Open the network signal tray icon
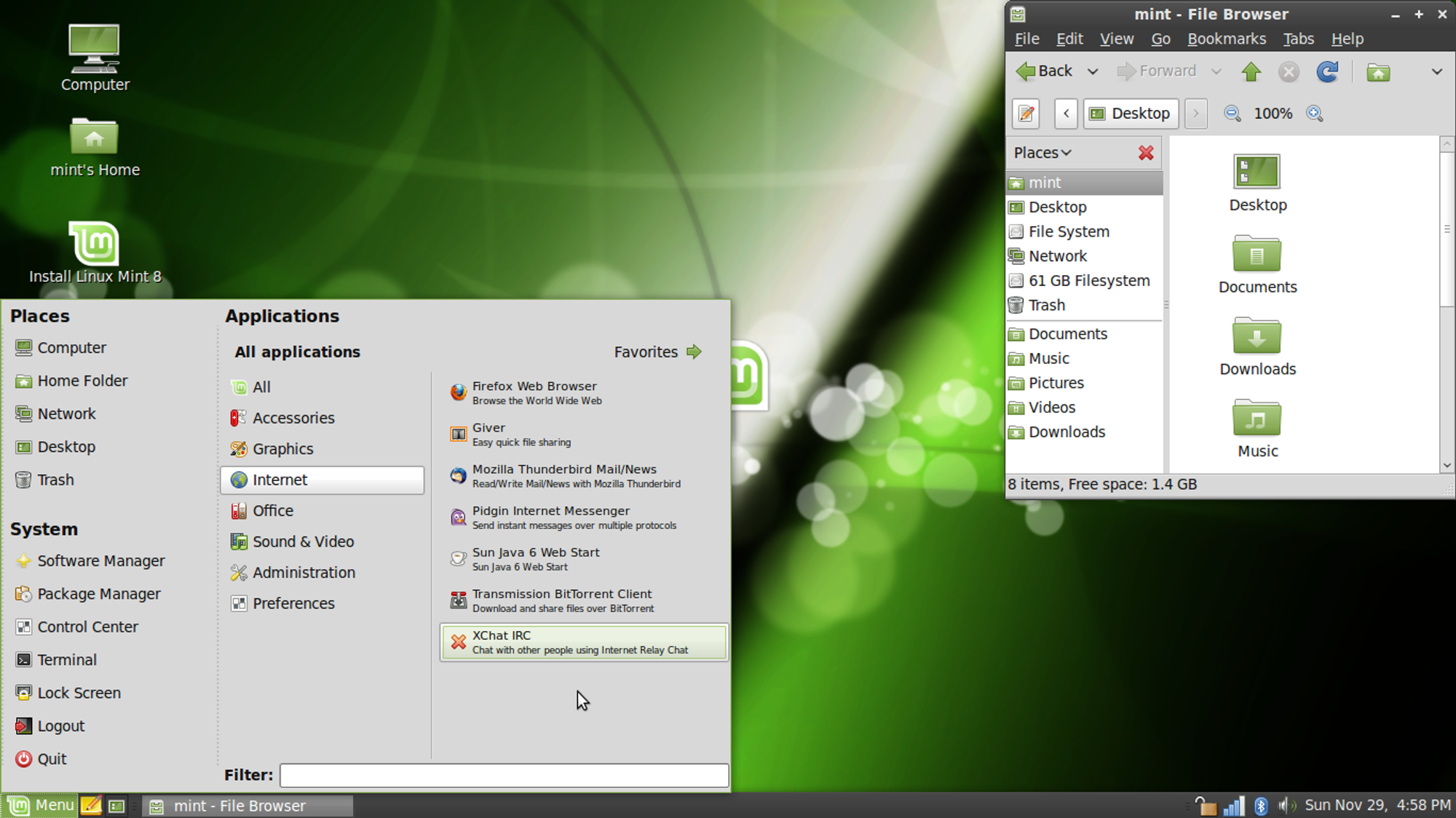1456x818 pixels. click(x=1234, y=806)
